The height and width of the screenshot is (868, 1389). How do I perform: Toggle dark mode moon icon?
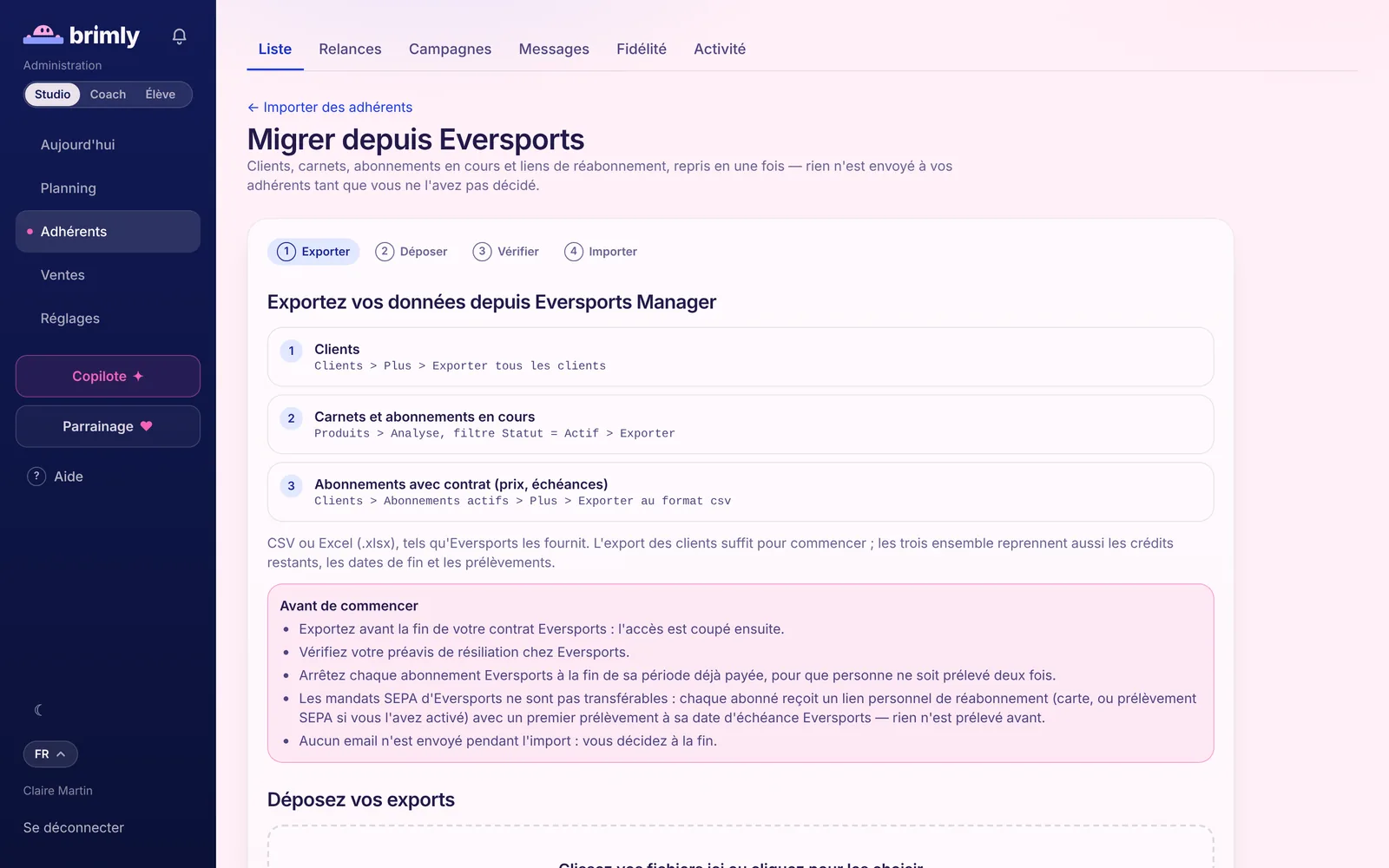coord(38,710)
